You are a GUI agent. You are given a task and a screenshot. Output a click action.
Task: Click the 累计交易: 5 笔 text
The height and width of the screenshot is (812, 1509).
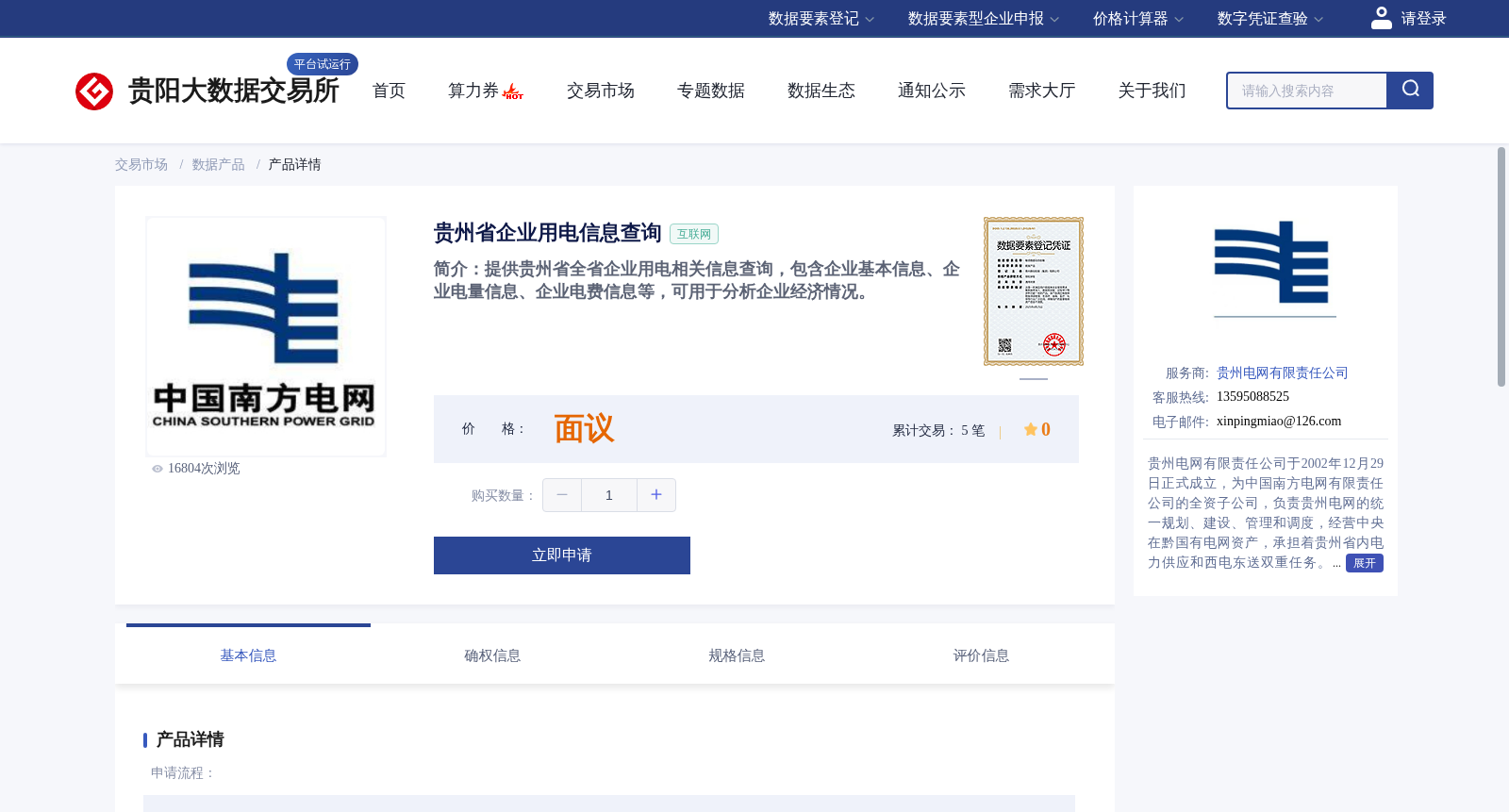click(x=938, y=431)
